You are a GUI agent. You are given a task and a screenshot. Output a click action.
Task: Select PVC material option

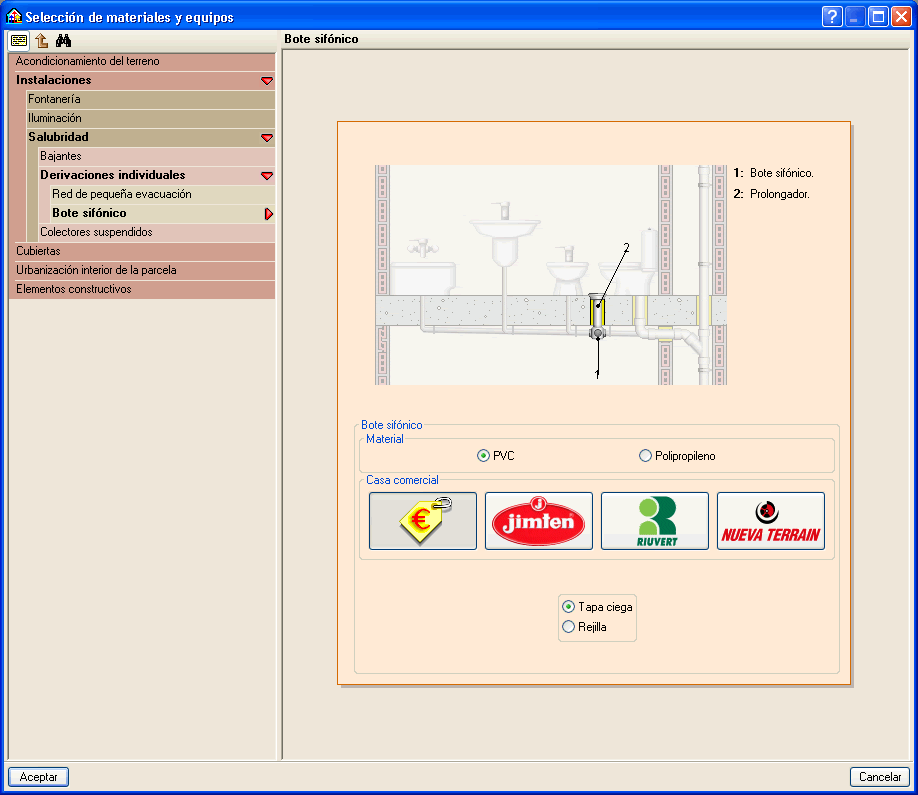click(x=496, y=455)
